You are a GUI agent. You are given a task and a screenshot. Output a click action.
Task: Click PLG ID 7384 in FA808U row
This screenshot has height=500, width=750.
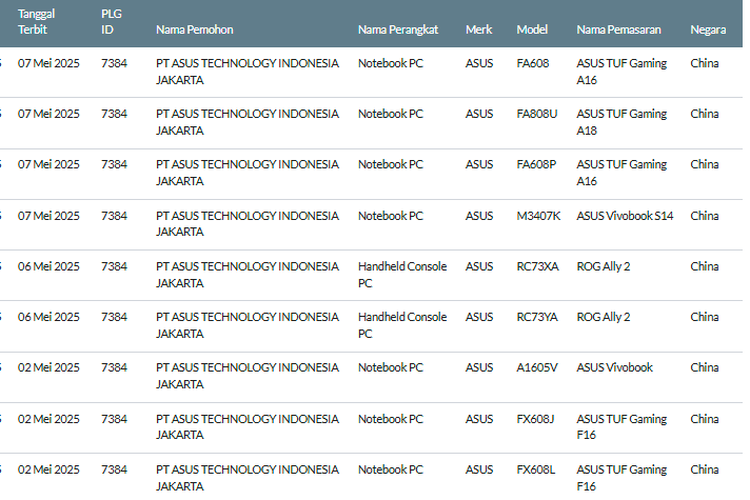114,114
